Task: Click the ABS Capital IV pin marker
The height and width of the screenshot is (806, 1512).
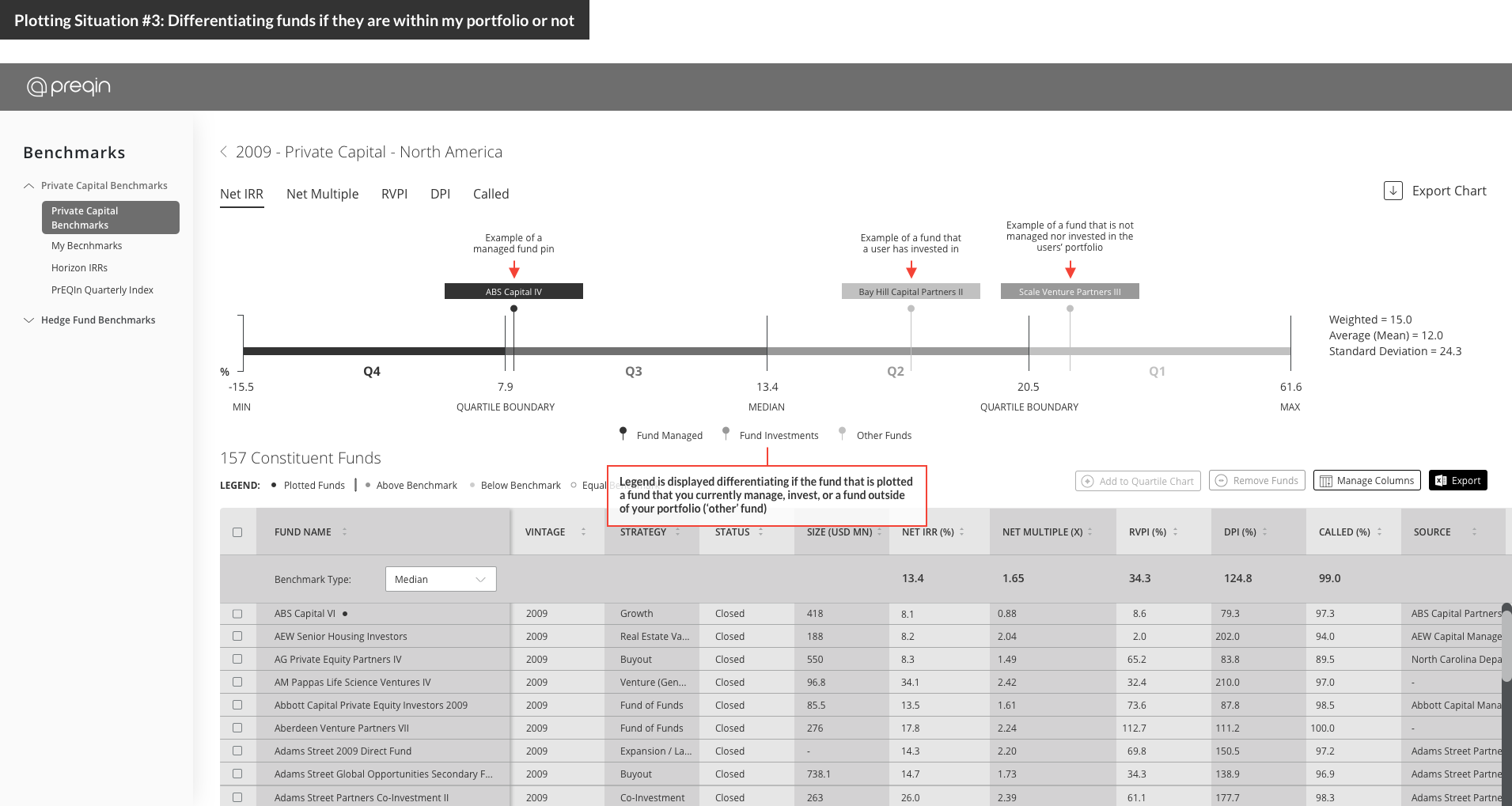Action: tap(513, 308)
